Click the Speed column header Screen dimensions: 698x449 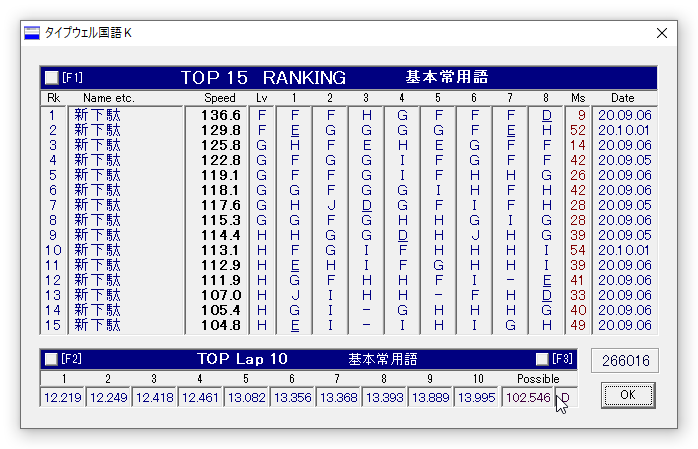[x=219, y=98]
